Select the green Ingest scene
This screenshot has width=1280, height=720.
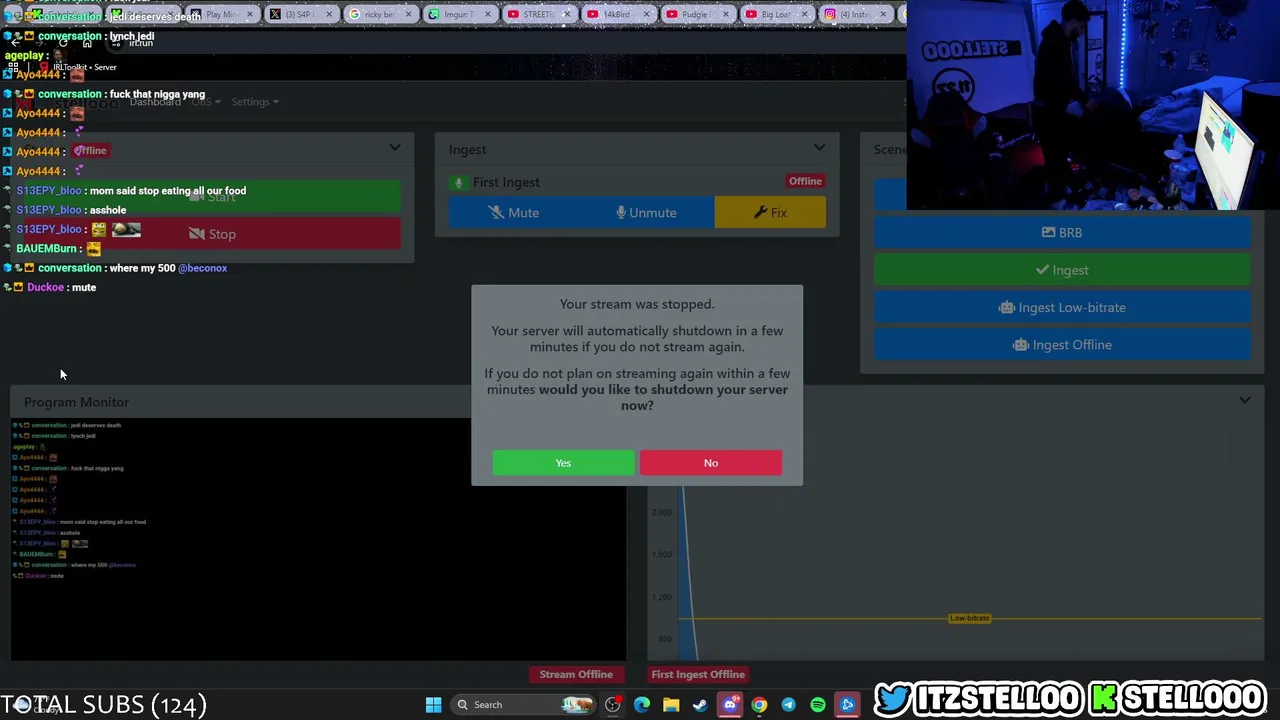click(x=1062, y=270)
